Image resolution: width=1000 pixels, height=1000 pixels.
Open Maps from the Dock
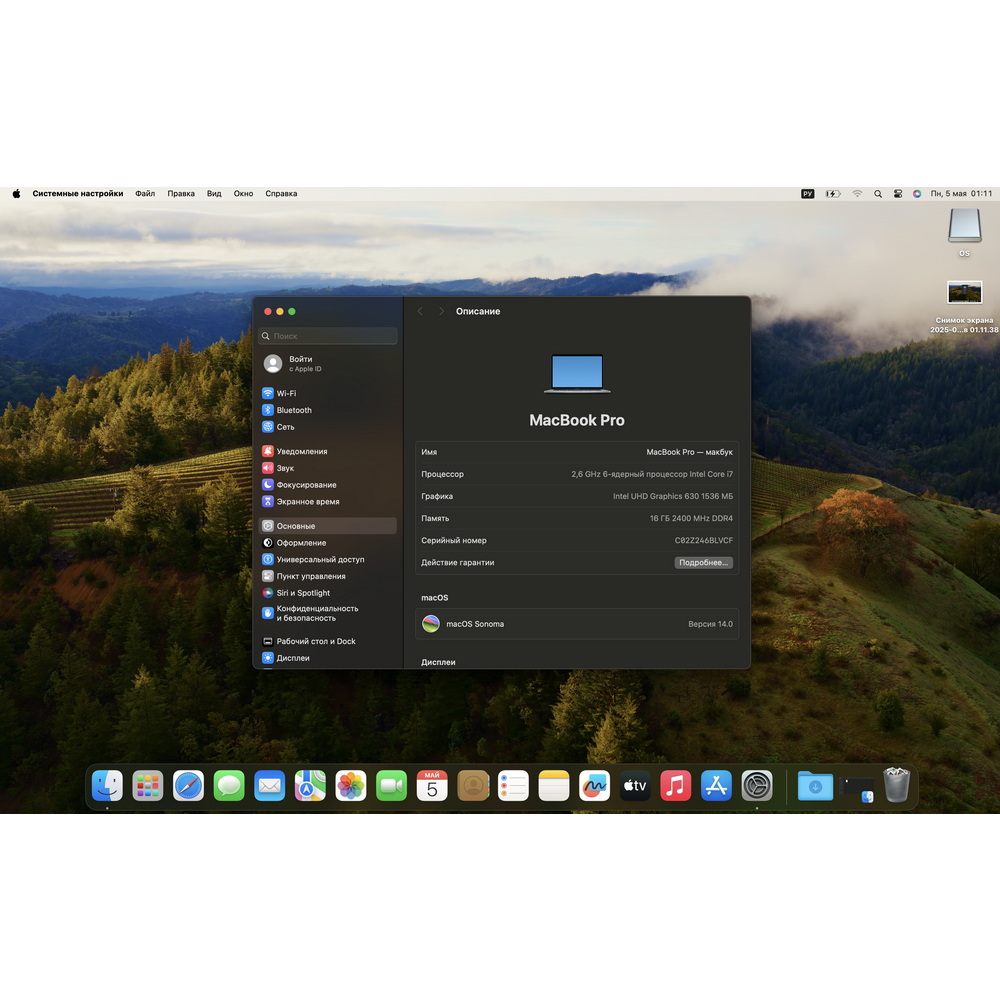coord(310,786)
